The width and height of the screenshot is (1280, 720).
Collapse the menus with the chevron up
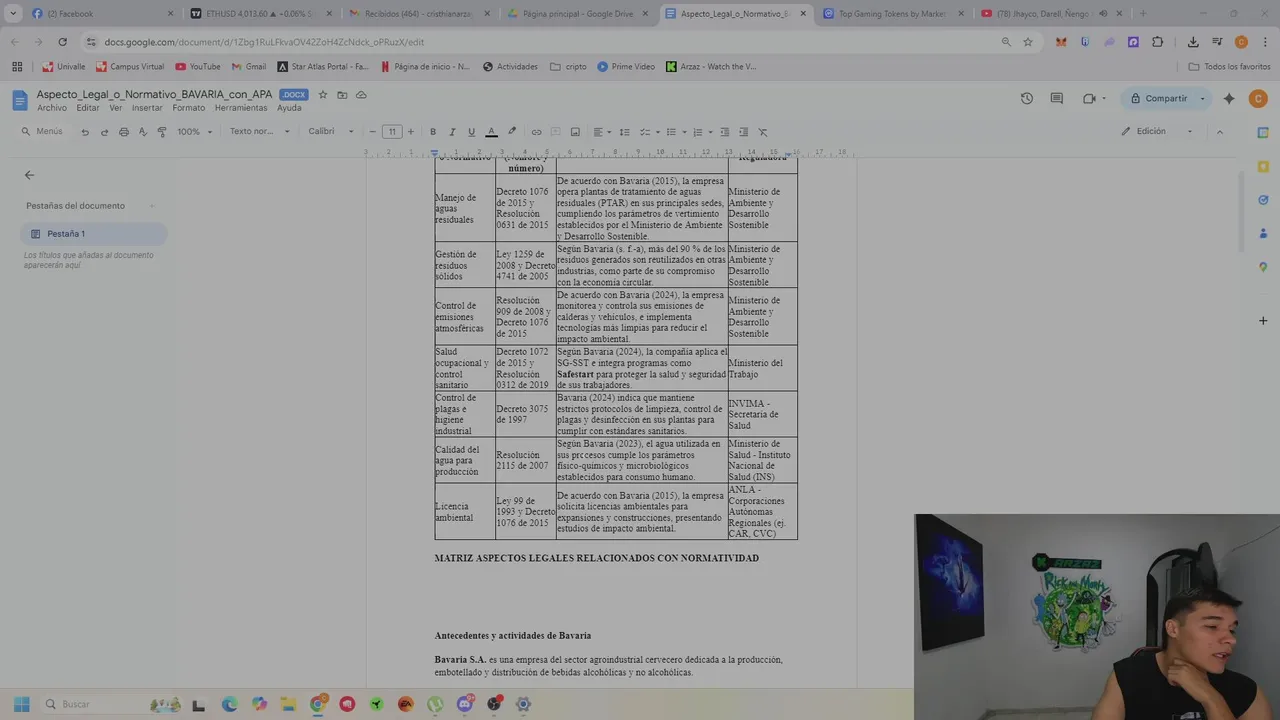pos(1219,132)
